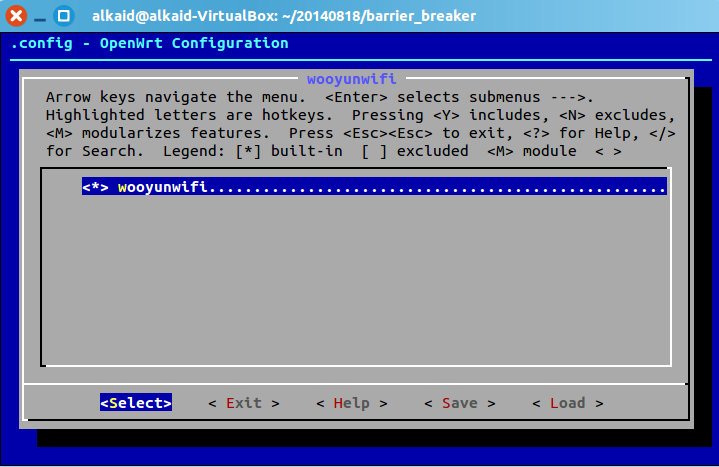The width and height of the screenshot is (719, 467).
Task: Click the </> search hint text
Action: pyautogui.click(x=662, y=133)
